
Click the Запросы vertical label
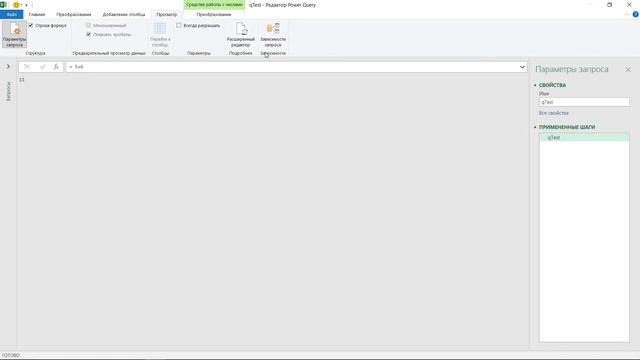8,91
